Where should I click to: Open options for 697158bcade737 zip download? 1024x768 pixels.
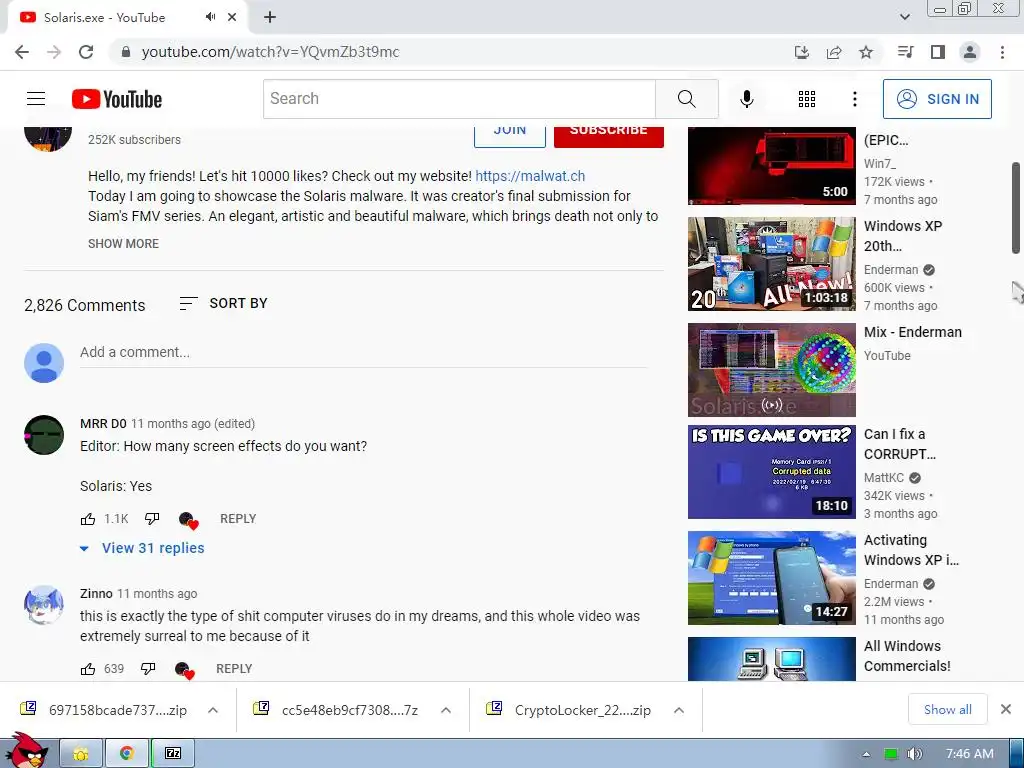click(x=213, y=710)
